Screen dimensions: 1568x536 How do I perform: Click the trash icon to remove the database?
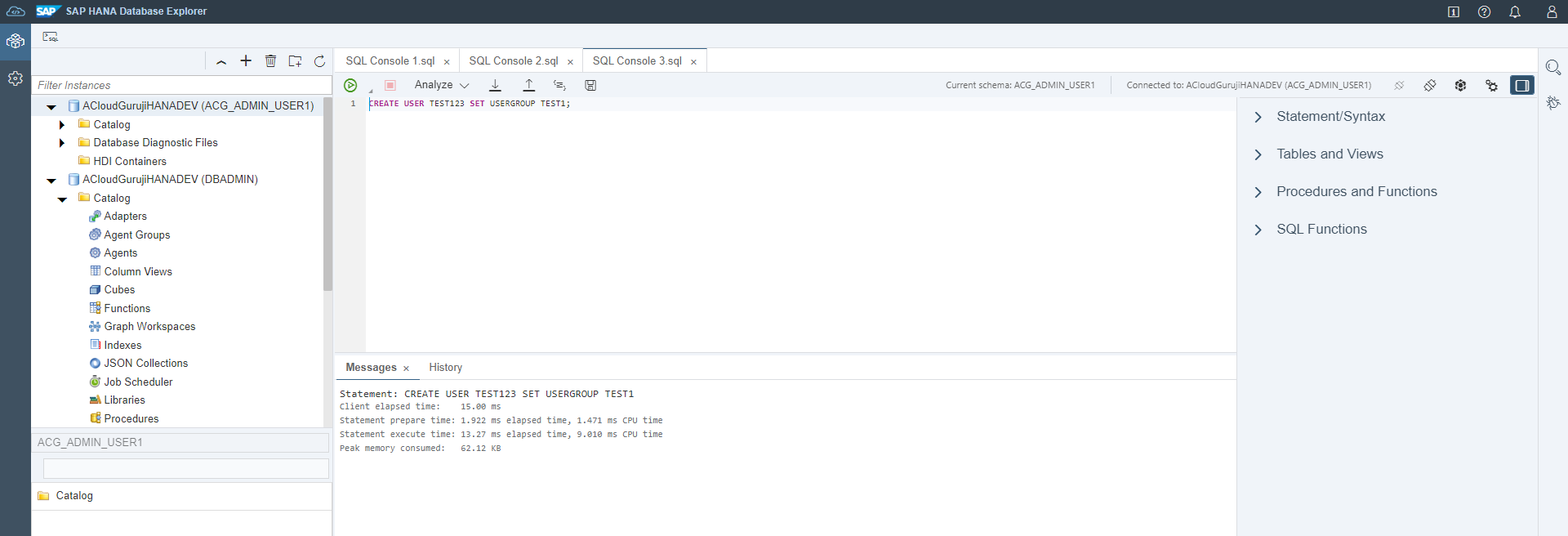(x=270, y=61)
